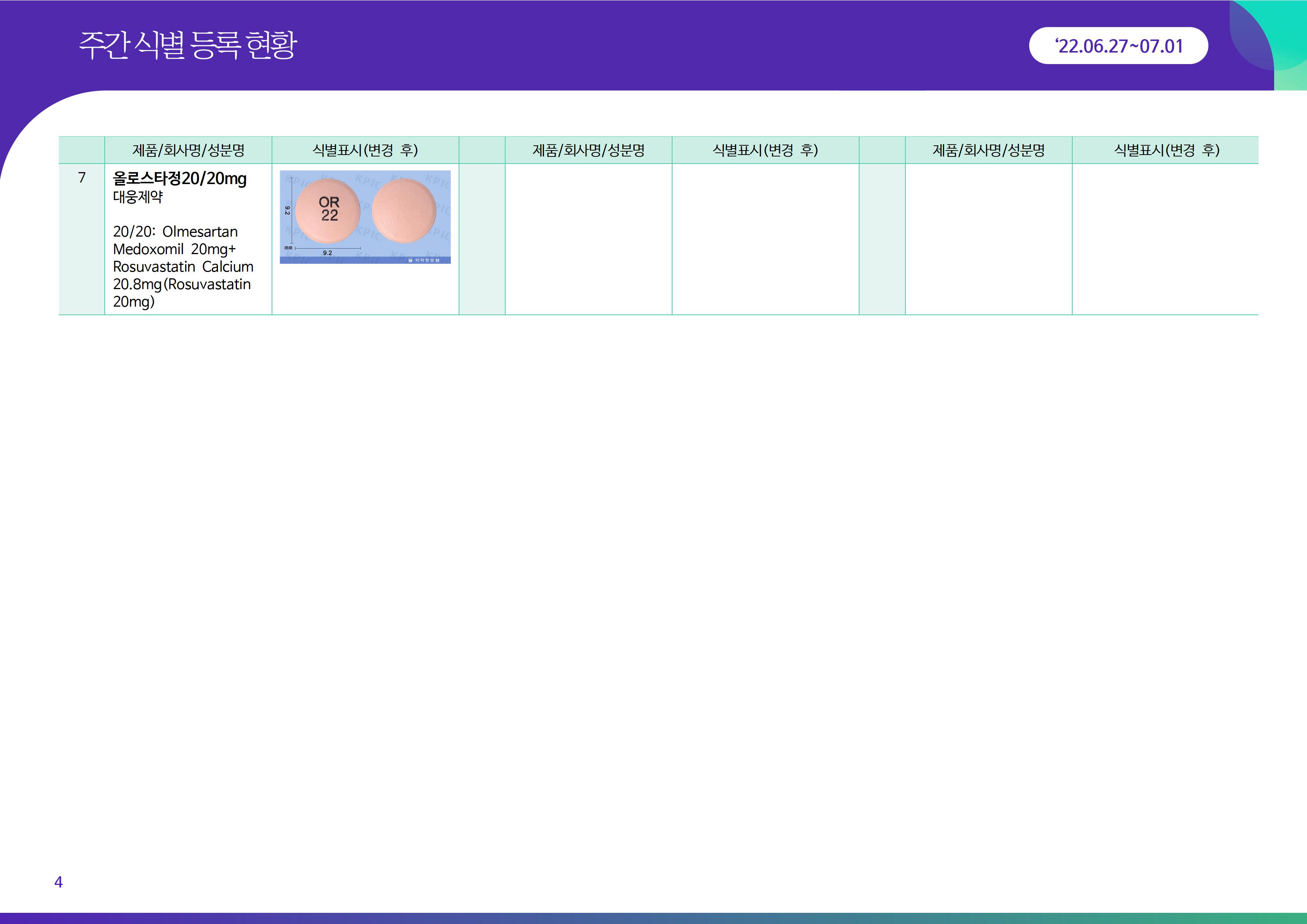The image size is (1307, 924).
Task: Click the mm unit label in image
Action: (x=288, y=248)
